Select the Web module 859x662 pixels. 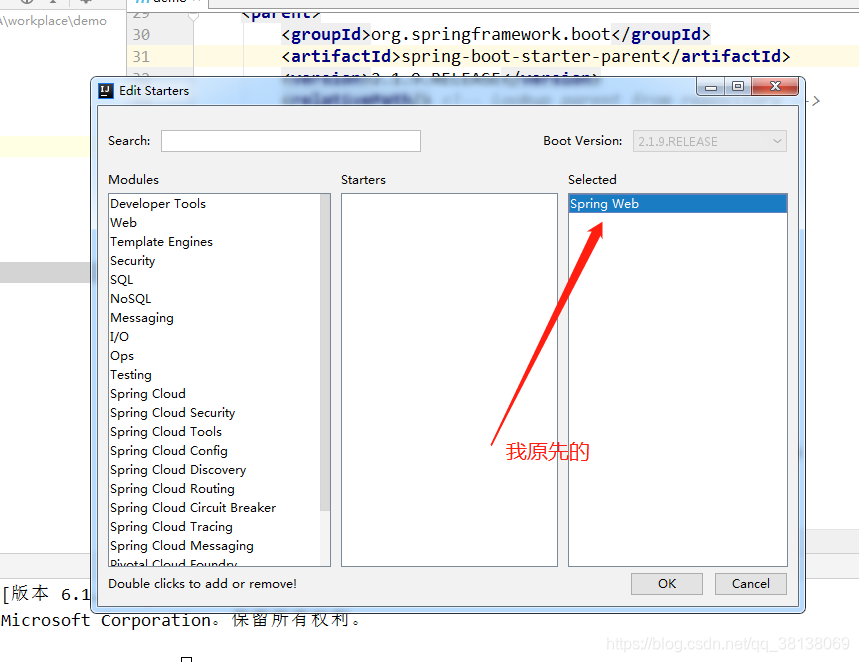(123, 222)
